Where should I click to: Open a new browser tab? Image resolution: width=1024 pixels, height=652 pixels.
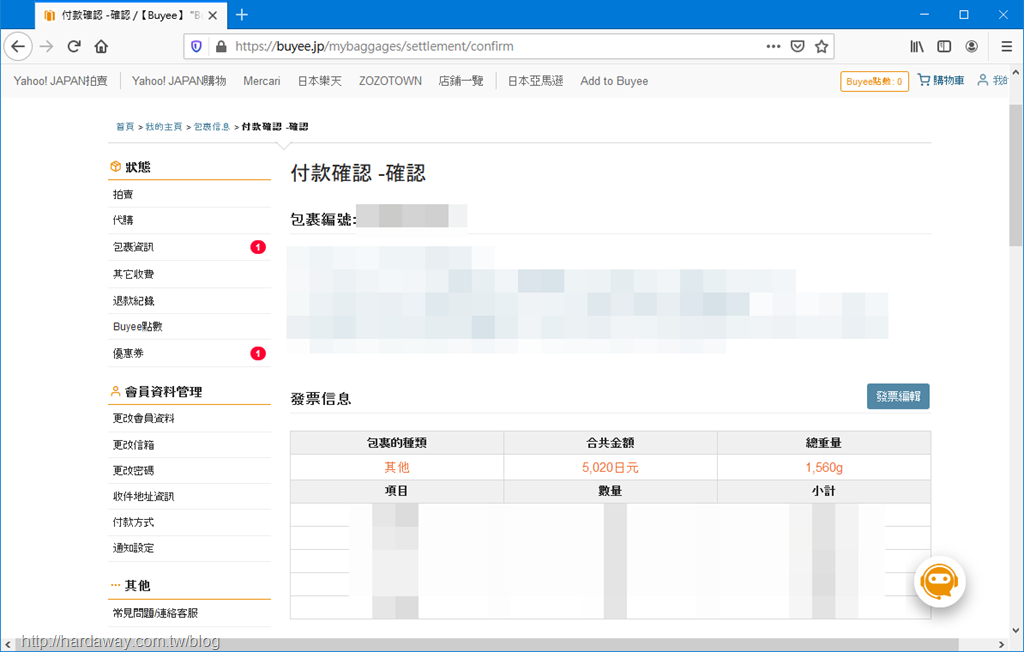click(242, 14)
